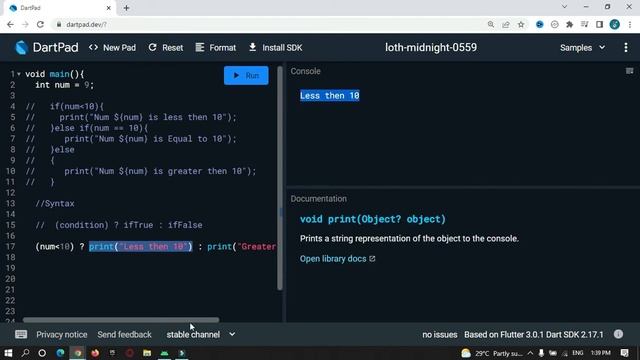This screenshot has width=640, height=360.
Task: Open DartPad three-dot overflow menu
Action: coord(626,48)
